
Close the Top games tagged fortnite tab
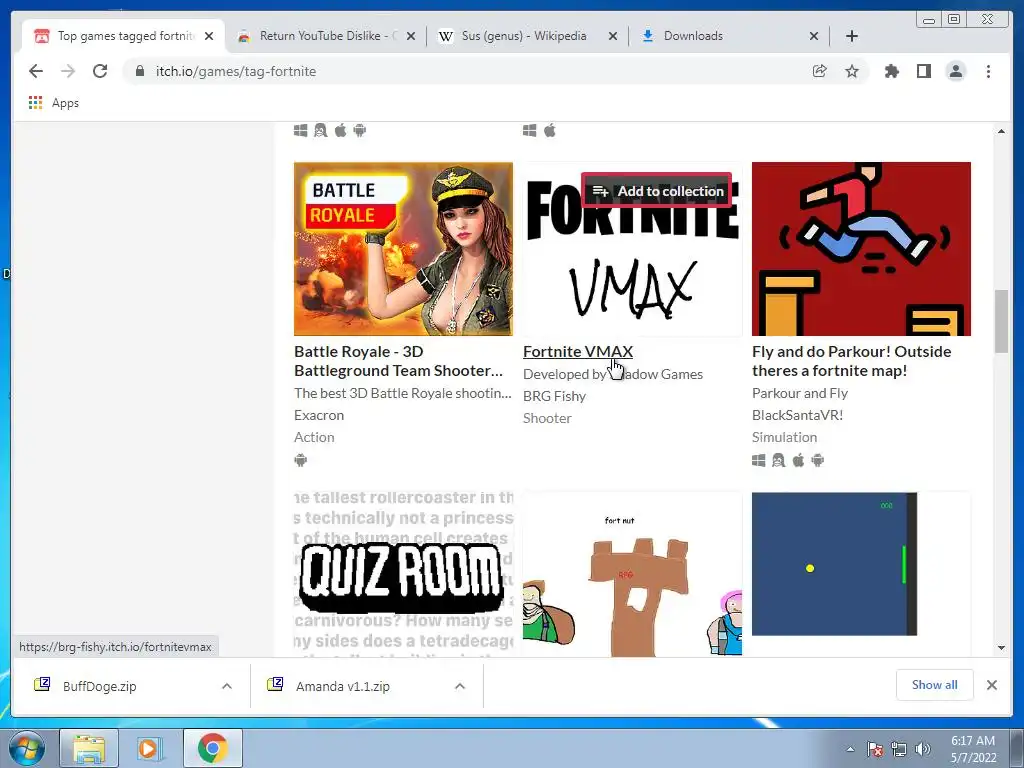(x=209, y=36)
